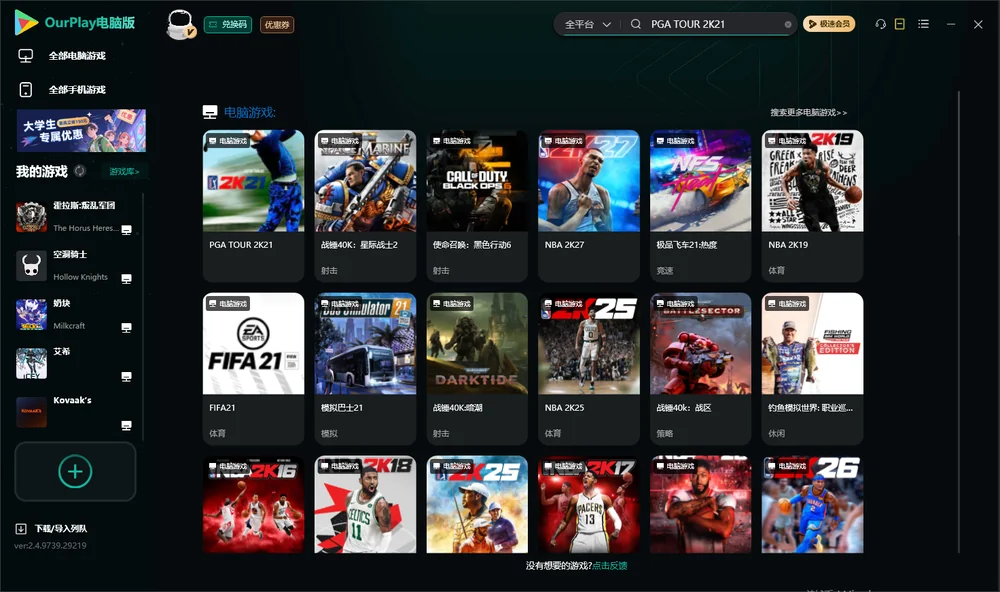Click 搜索更多电脑游戏>> link
Image resolution: width=1000 pixels, height=592 pixels.
[808, 112]
